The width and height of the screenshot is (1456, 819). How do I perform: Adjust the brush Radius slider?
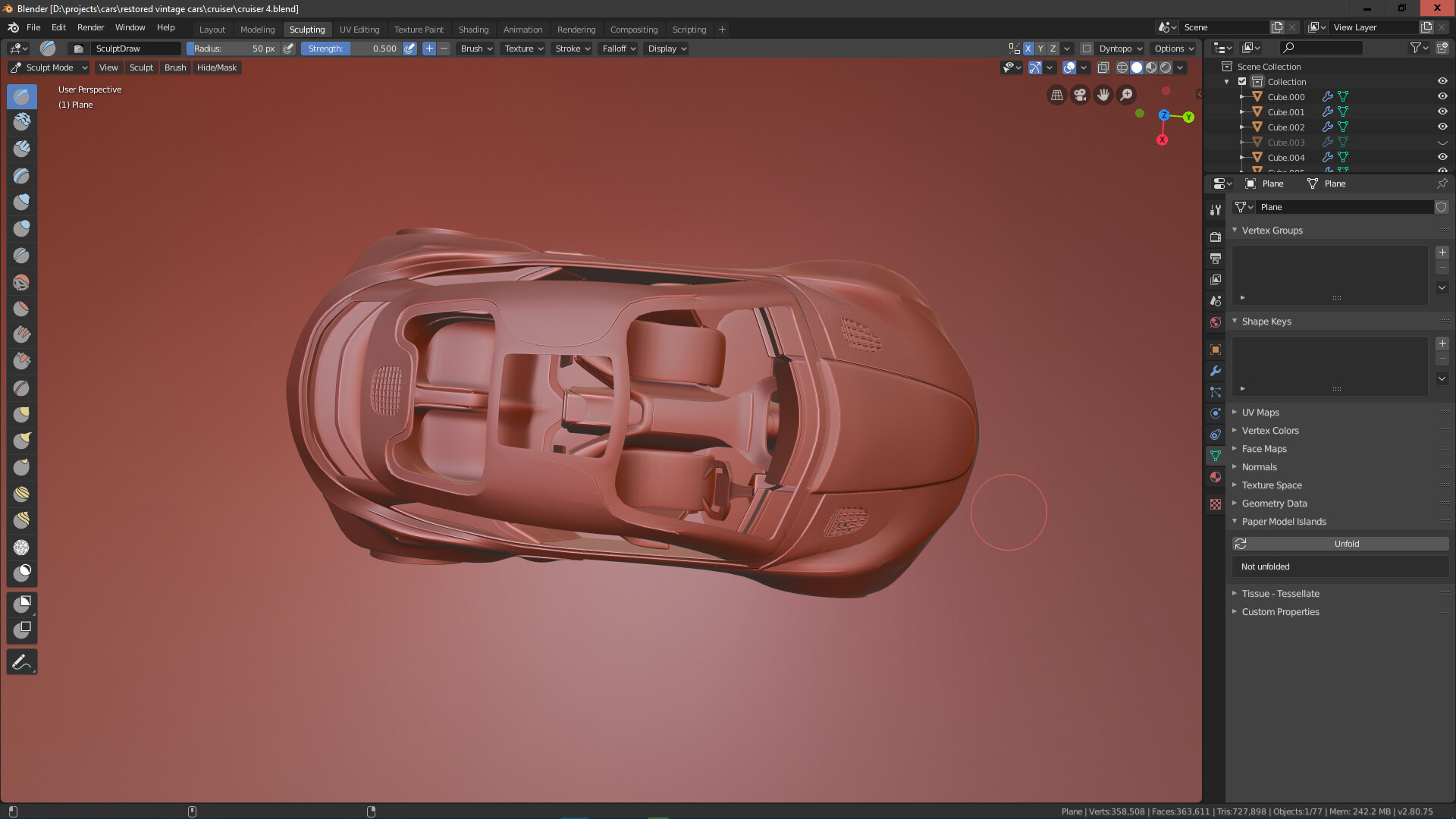tap(234, 49)
